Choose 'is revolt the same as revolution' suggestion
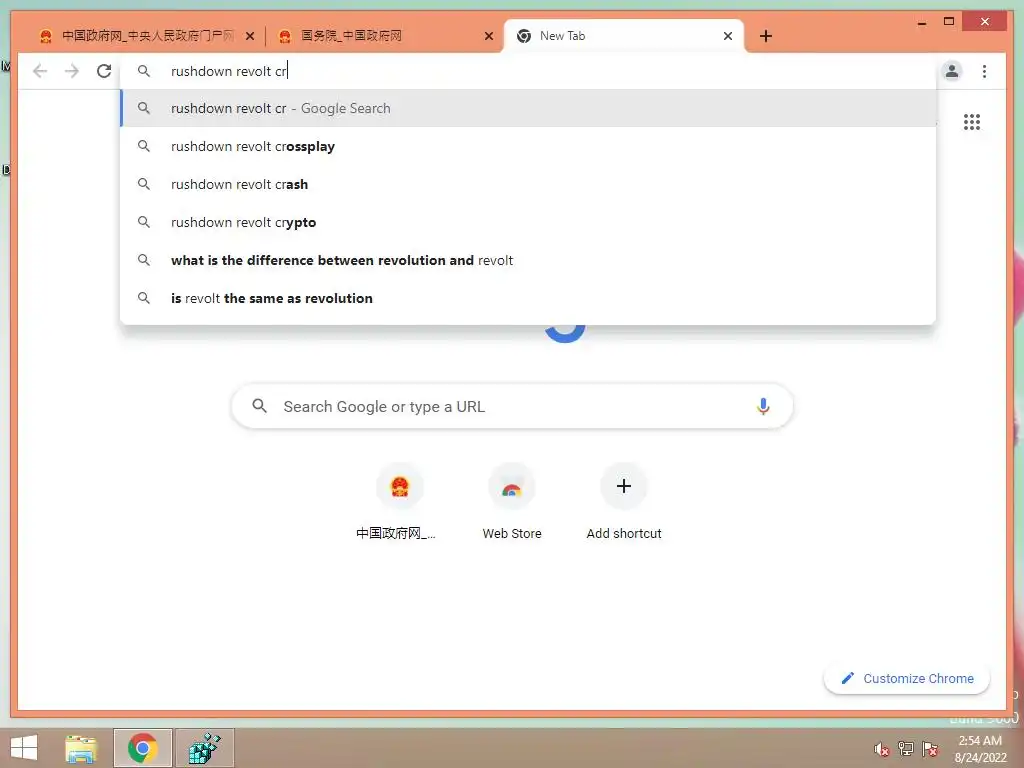Viewport: 1024px width, 768px height. coord(528,298)
